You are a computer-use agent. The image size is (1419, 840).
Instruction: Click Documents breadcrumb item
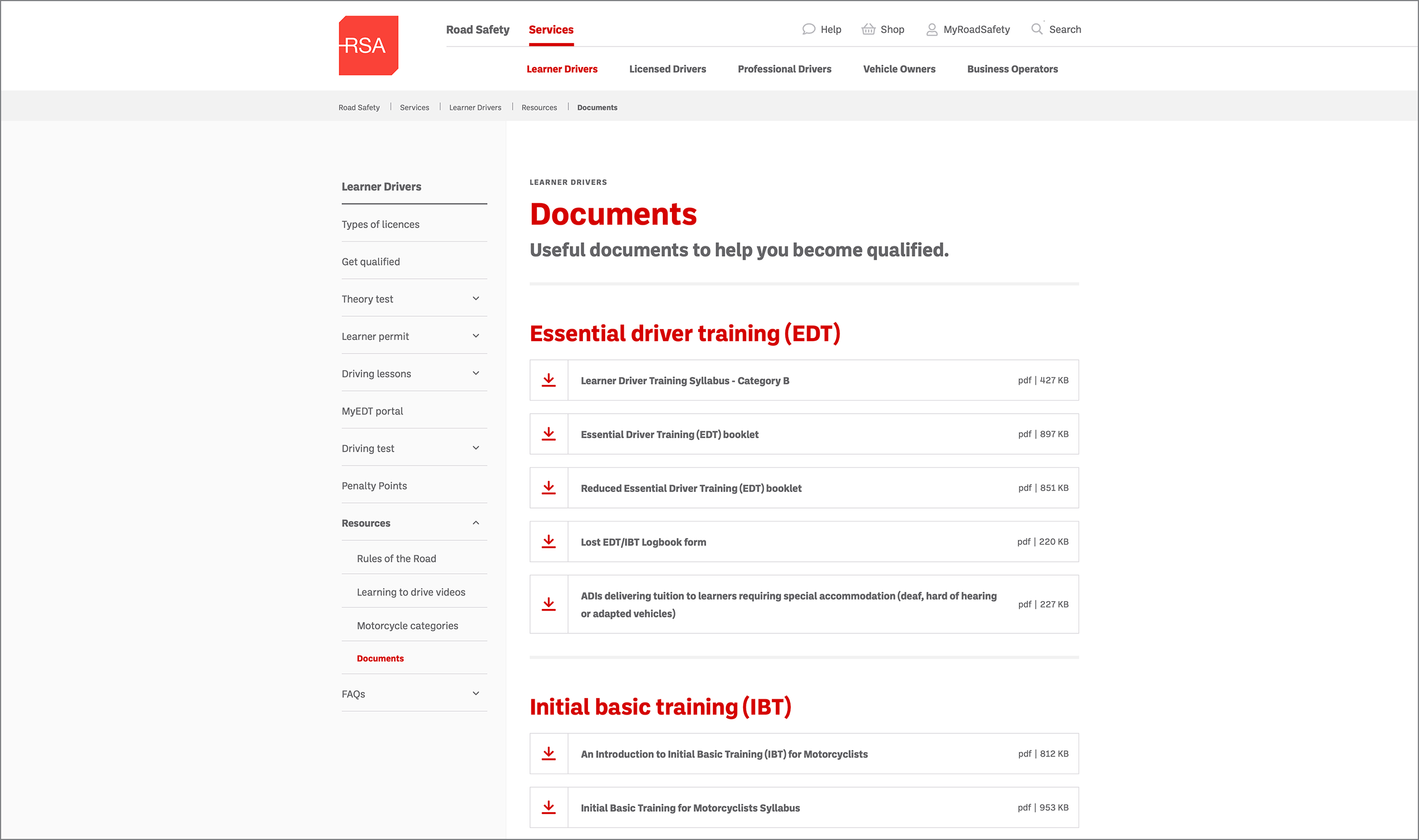pos(597,107)
